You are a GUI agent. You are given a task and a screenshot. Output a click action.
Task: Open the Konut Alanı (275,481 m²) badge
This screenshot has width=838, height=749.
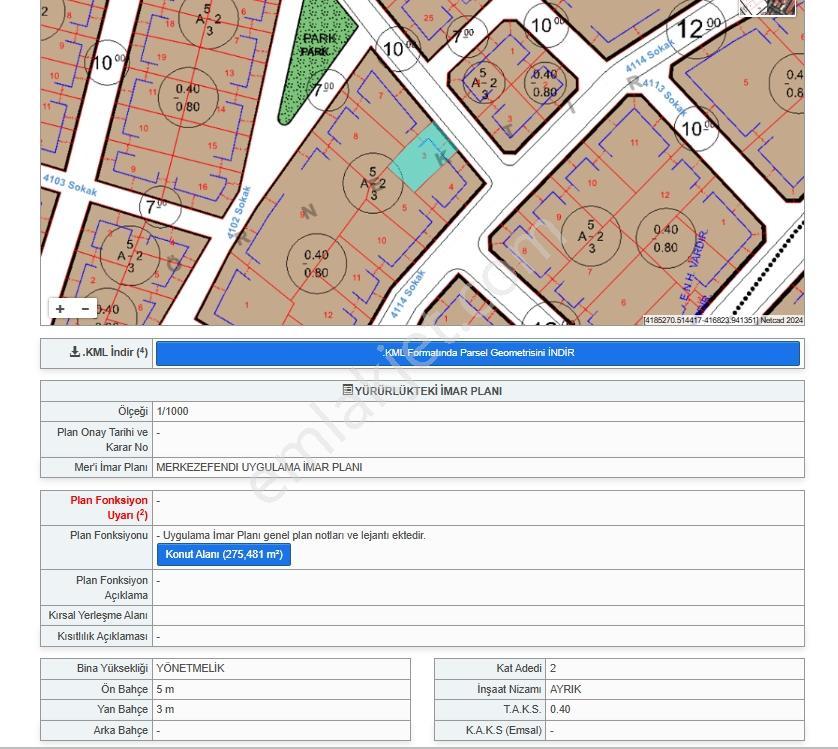(224, 554)
